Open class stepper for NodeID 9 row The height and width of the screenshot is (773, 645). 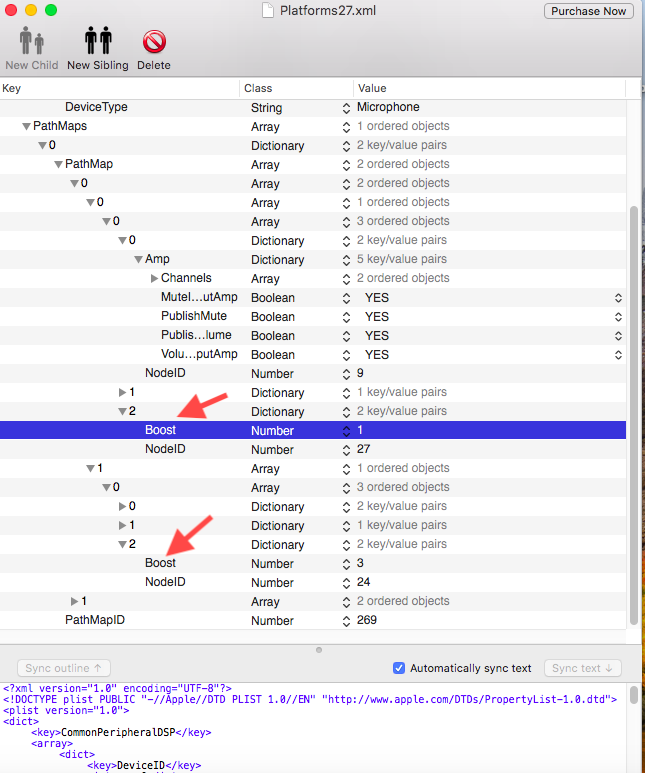[346, 374]
